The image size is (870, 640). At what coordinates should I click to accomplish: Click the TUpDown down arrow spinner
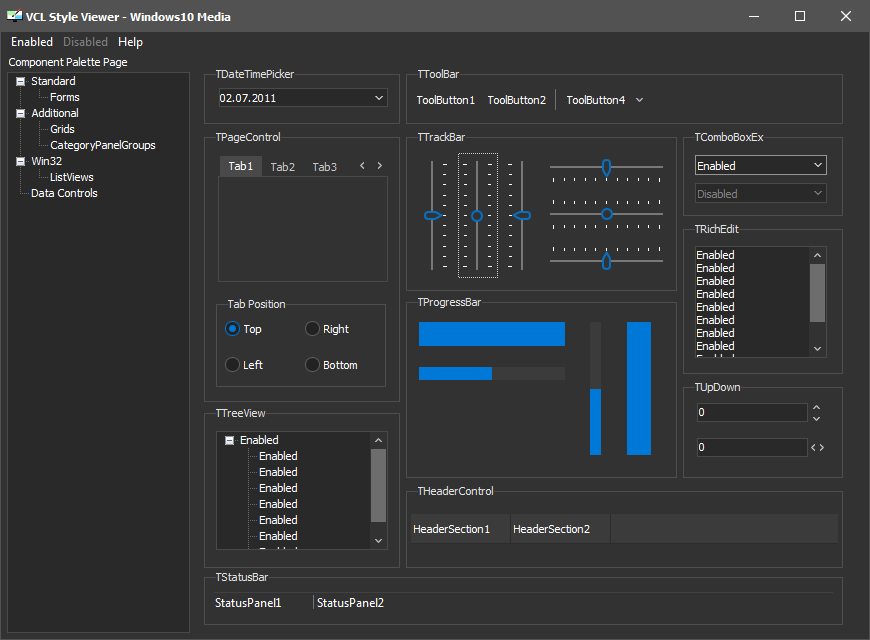(x=816, y=418)
